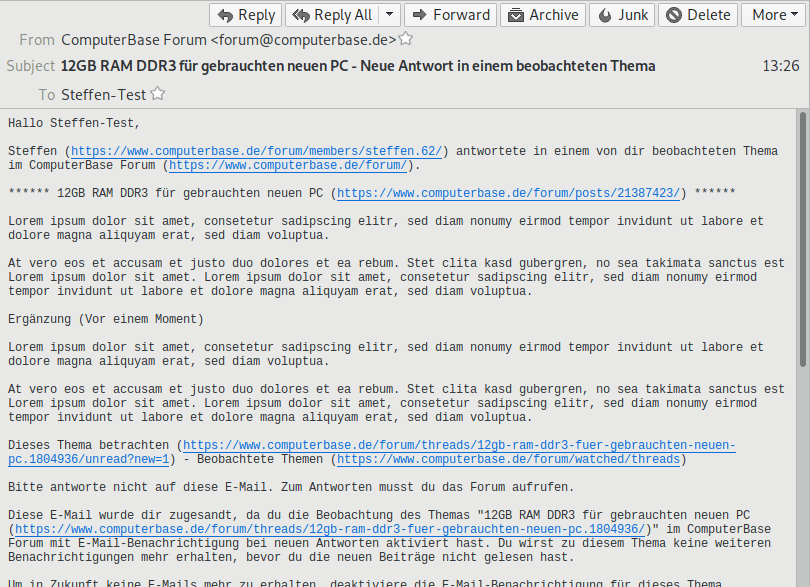Click the 'Hallo Steffen-Test,' greeting line
Image resolution: width=810 pixels, height=587 pixels.
(74, 123)
